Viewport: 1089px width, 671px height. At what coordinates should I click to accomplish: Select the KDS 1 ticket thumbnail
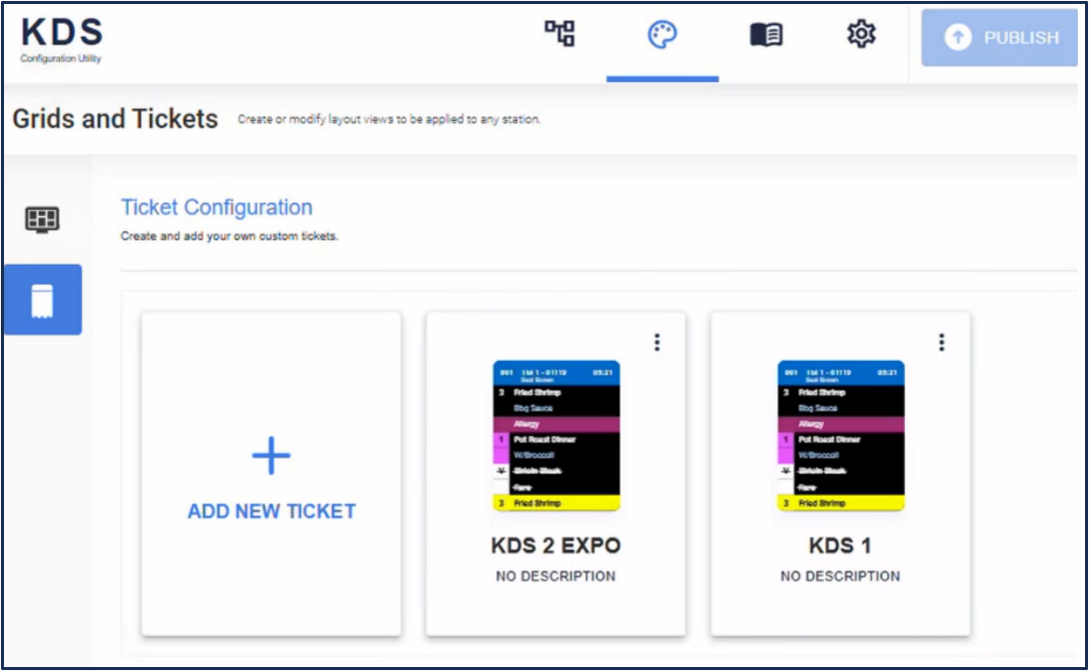coord(841,436)
